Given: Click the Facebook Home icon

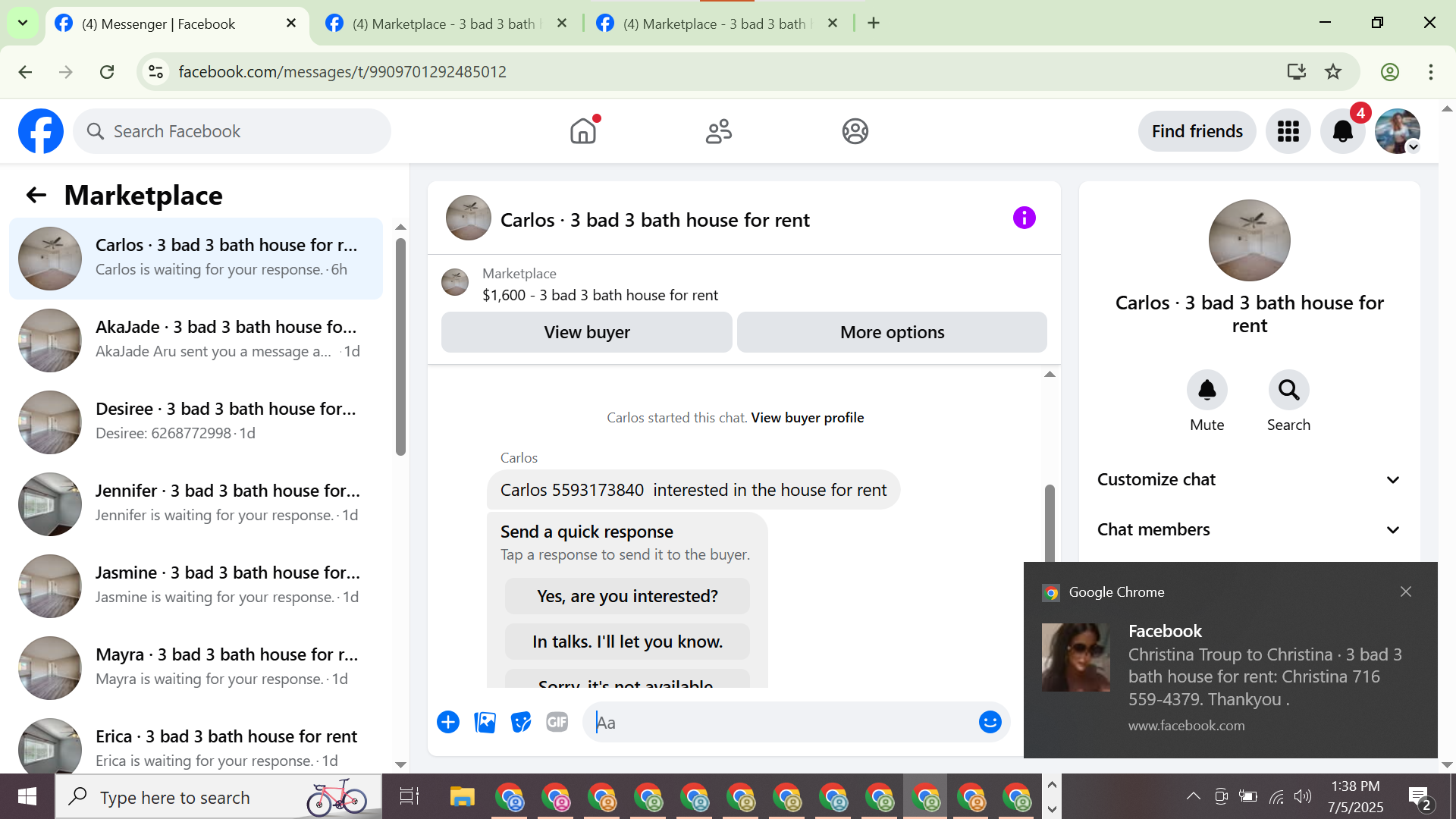Looking at the screenshot, I should [583, 131].
